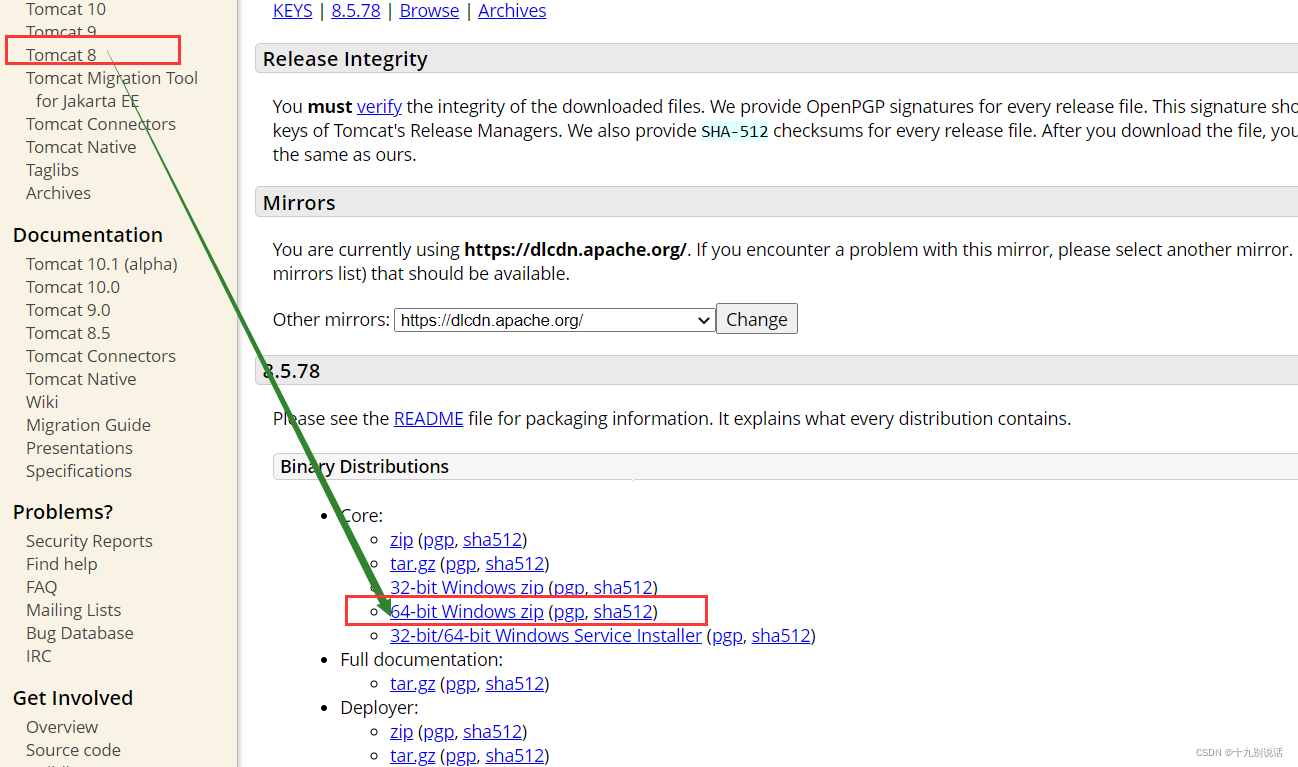Screen dimensions: 1298x767
Task: Open Tomcat 10.1 (alpha) documentation
Action: click(x=102, y=264)
